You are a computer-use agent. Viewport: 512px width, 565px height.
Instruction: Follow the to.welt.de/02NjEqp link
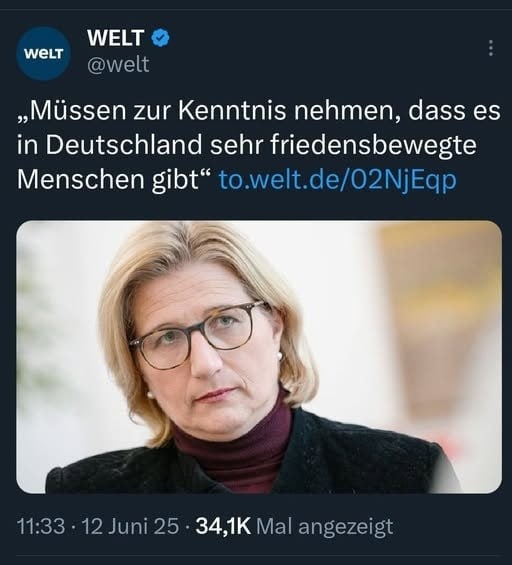tap(338, 179)
